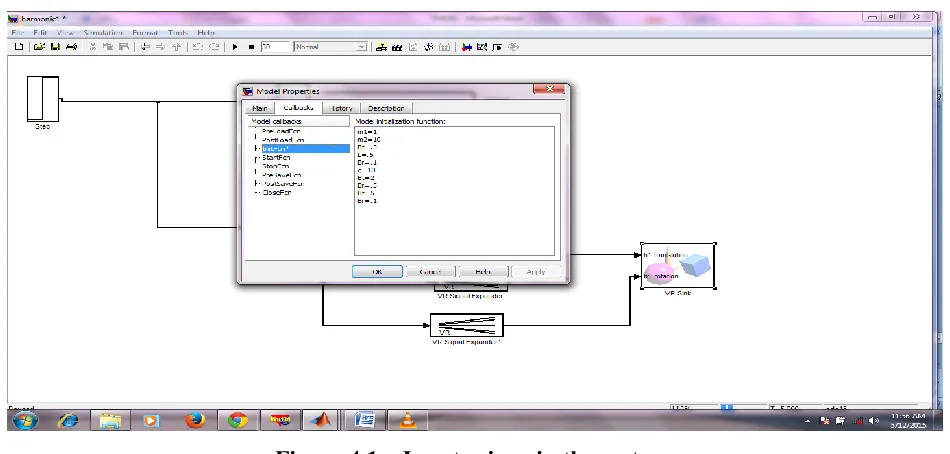Switch to the Description tab
Image resolution: width=950 pixels, height=454 pixels.
coord(386,108)
